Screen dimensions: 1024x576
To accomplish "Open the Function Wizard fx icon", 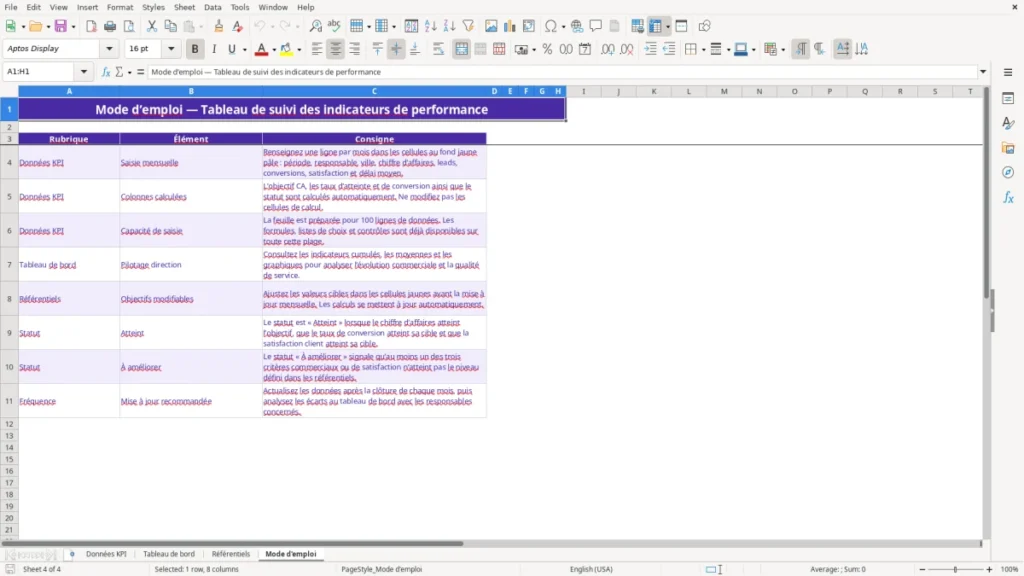I will [106, 72].
